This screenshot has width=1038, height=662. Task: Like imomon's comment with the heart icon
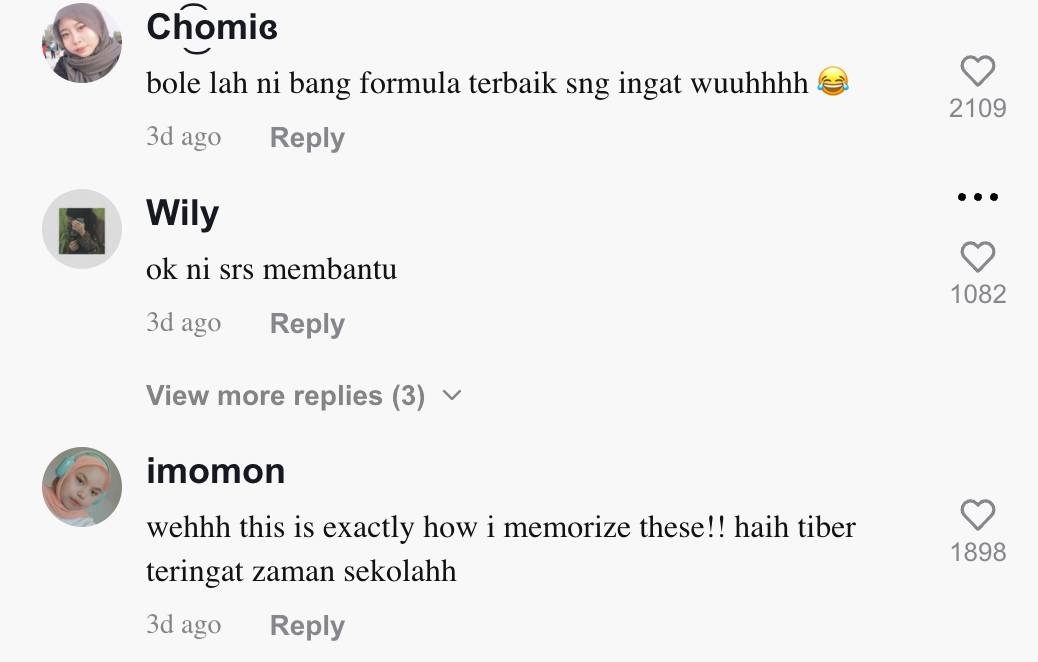(978, 515)
